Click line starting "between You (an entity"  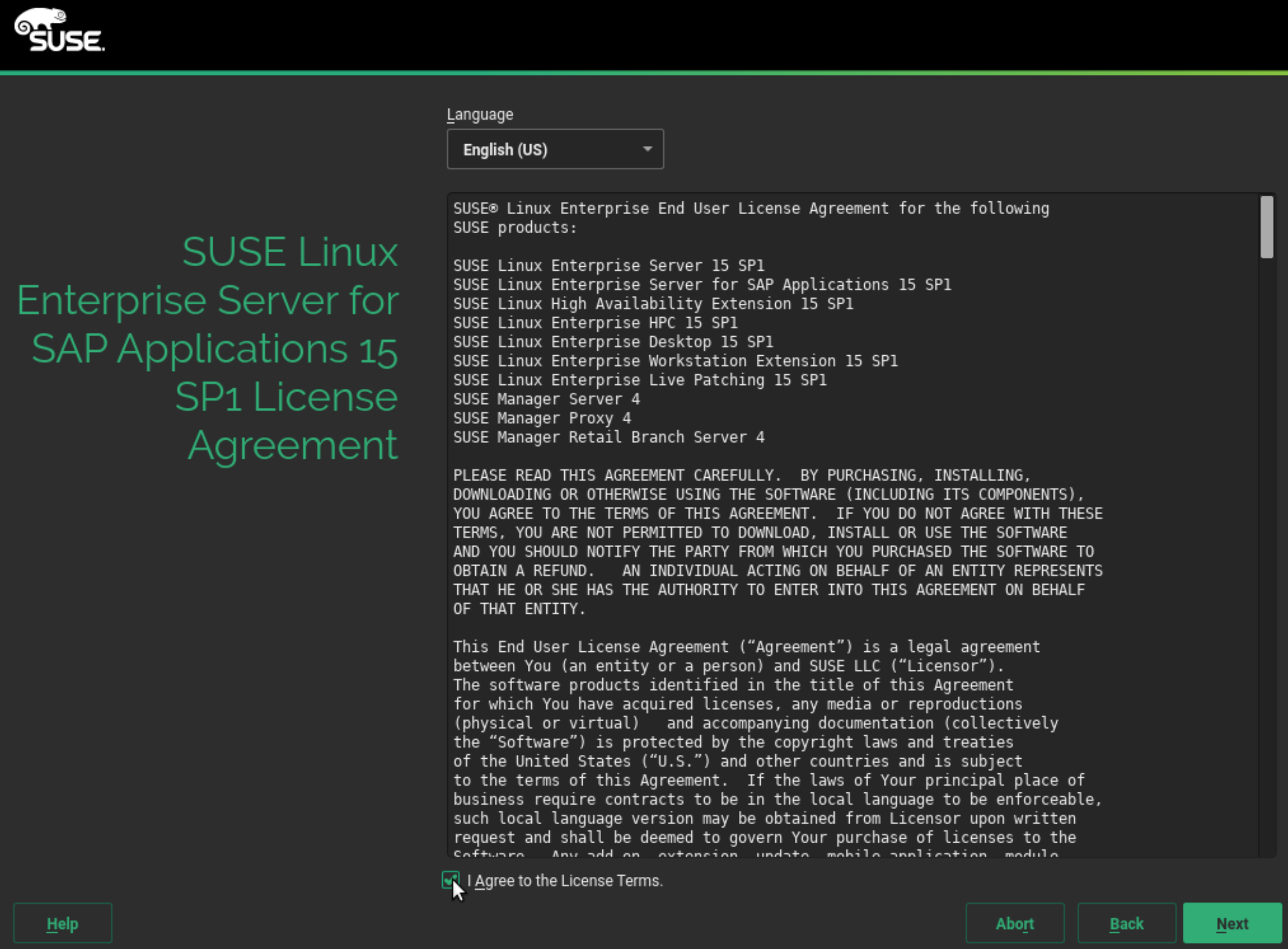(x=729, y=666)
